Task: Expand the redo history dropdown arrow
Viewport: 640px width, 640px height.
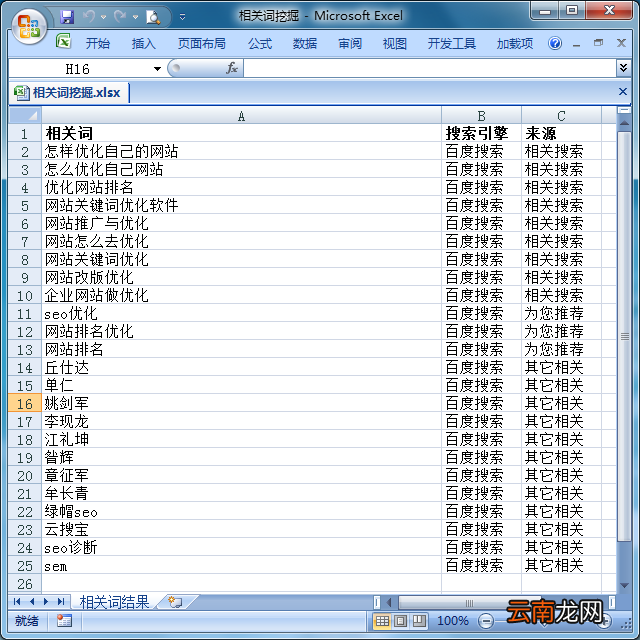Action: (135, 17)
